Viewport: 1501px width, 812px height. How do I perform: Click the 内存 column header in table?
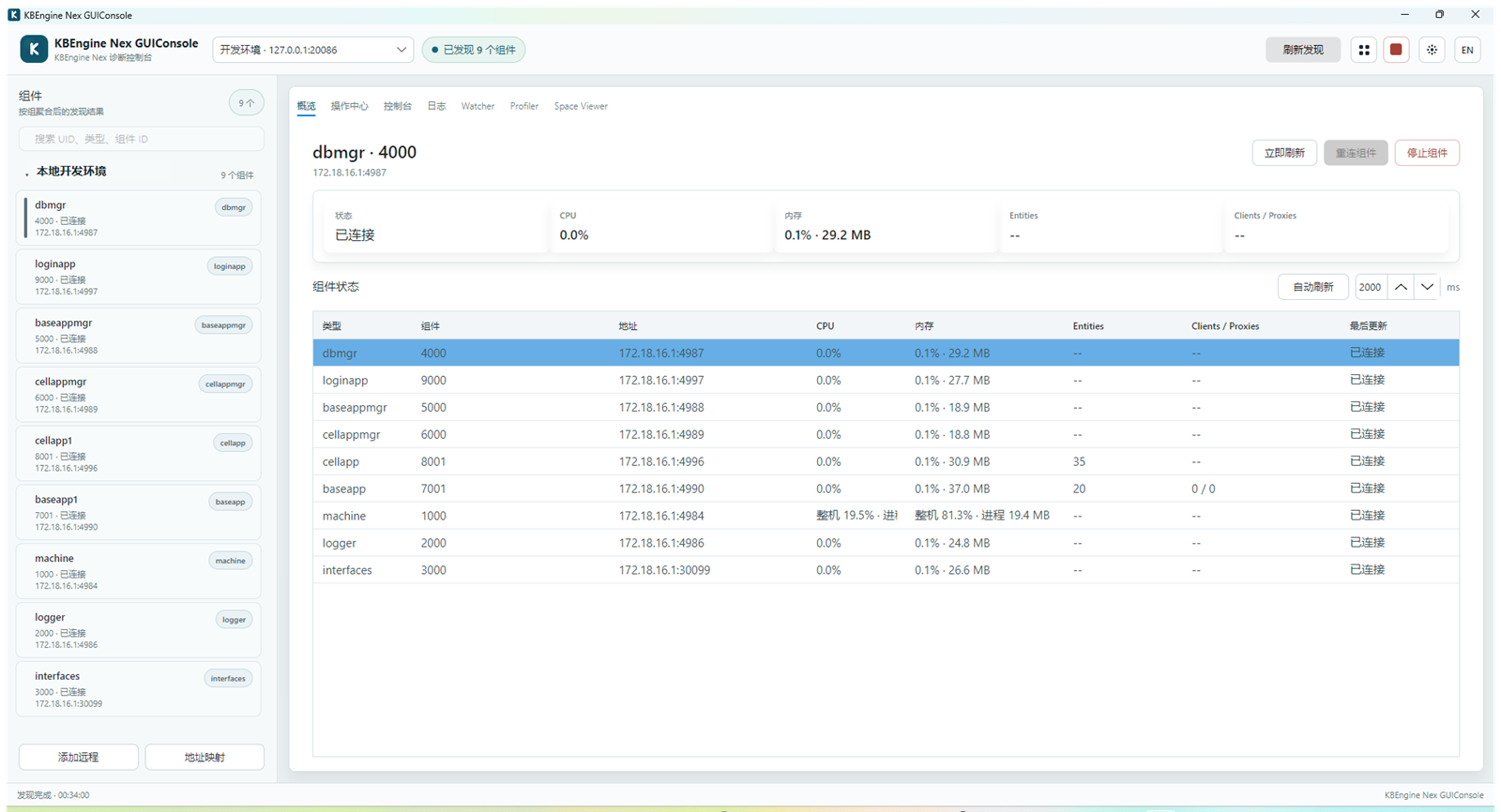pyautogui.click(x=924, y=326)
